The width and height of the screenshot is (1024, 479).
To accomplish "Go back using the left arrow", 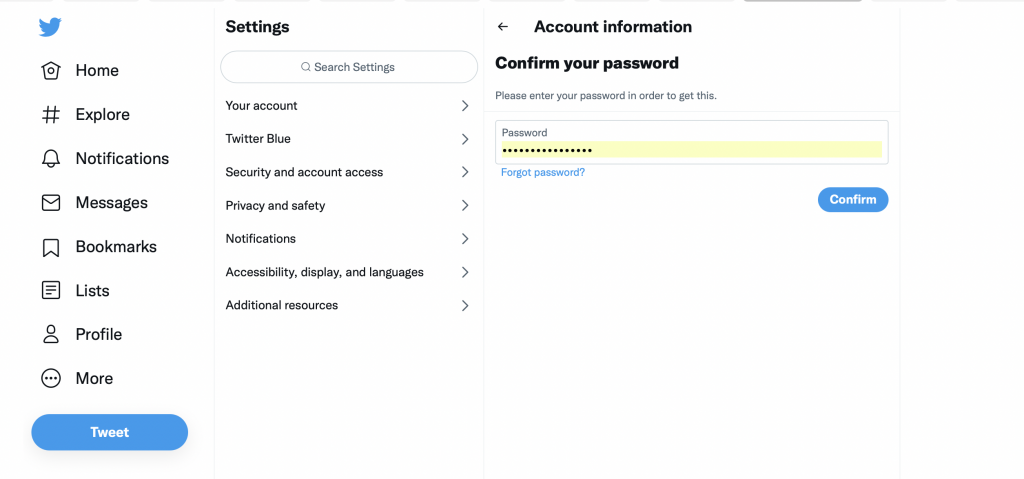I will point(502,27).
